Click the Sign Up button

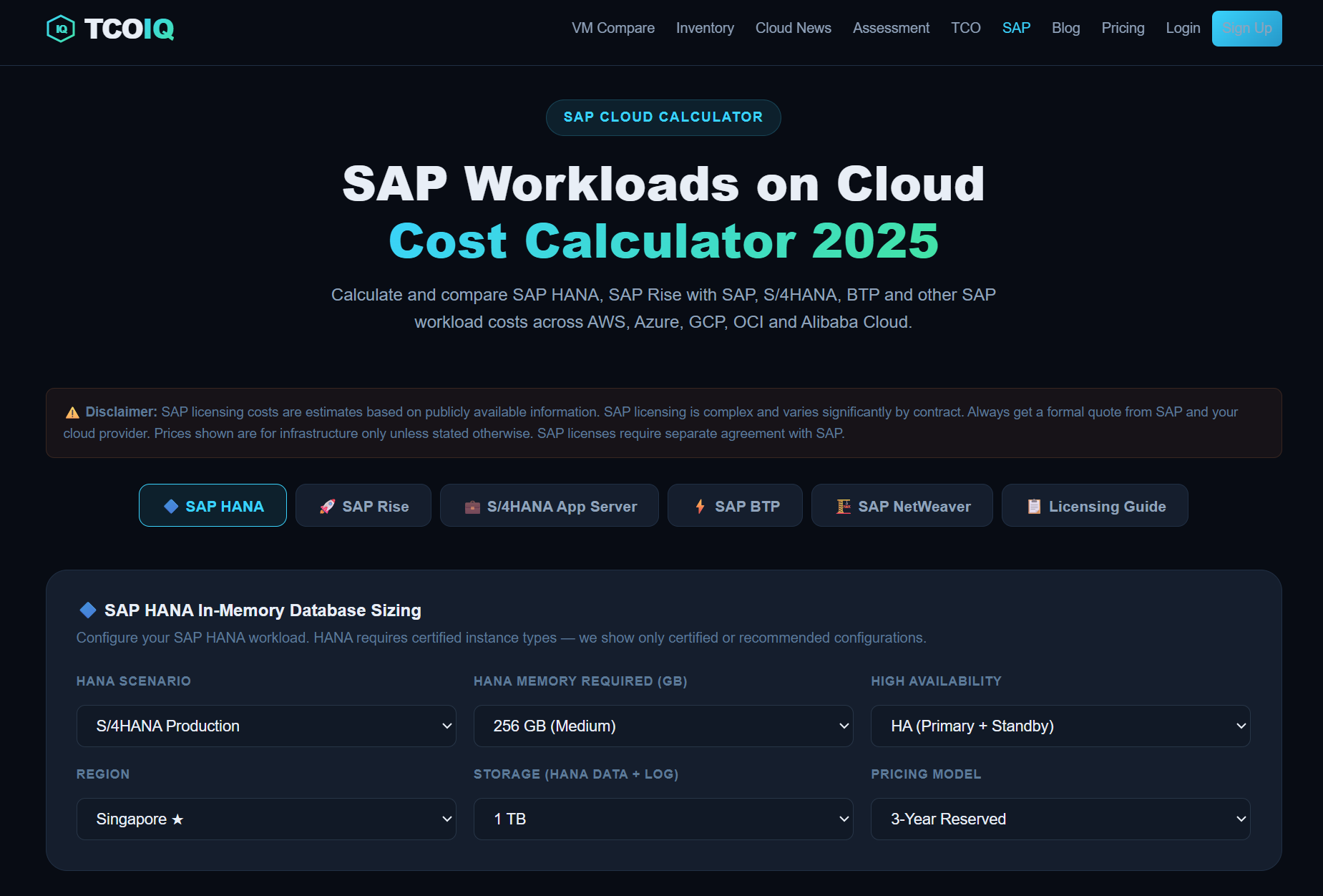1246,28
